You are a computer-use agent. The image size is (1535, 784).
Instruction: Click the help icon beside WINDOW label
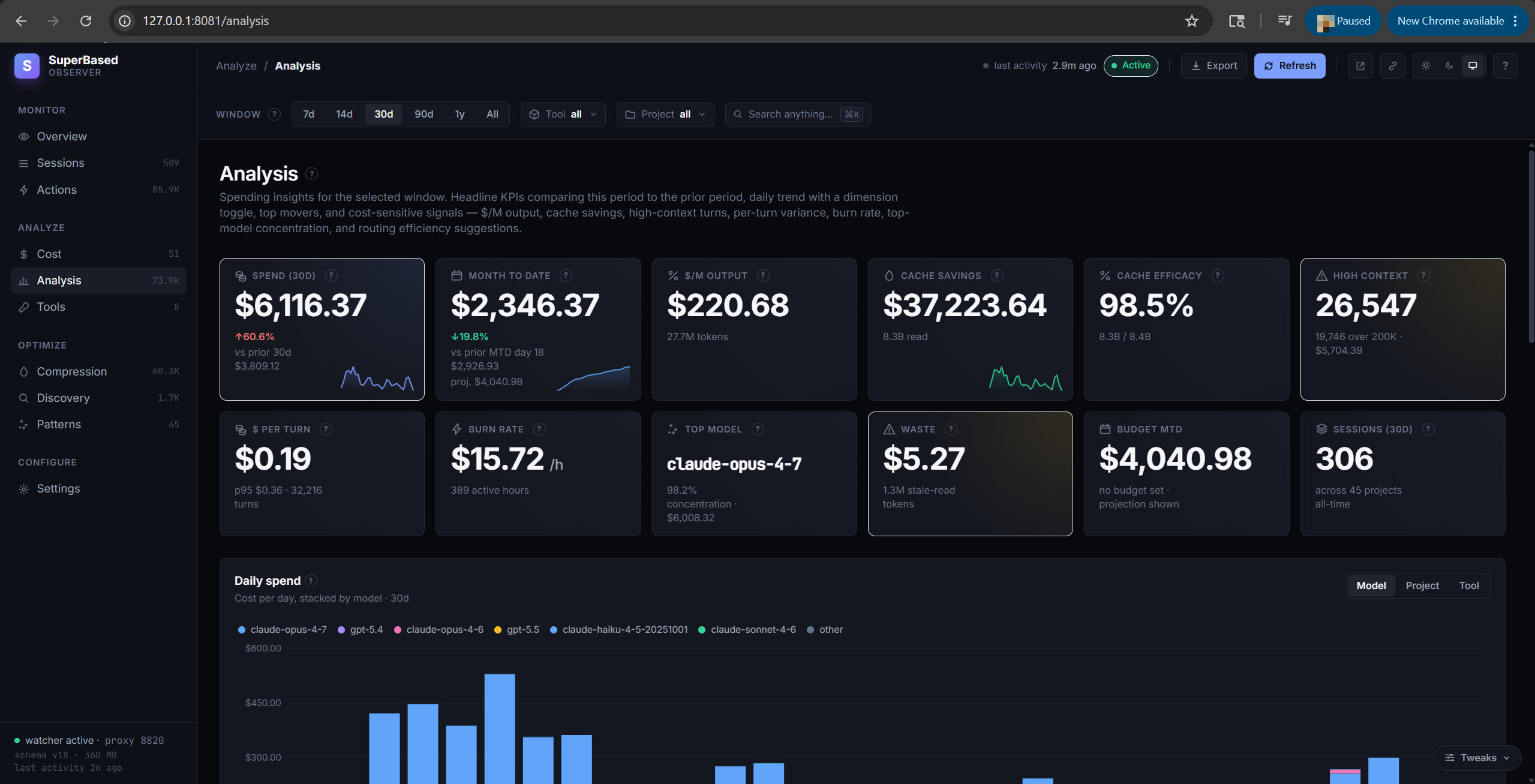pyautogui.click(x=274, y=115)
